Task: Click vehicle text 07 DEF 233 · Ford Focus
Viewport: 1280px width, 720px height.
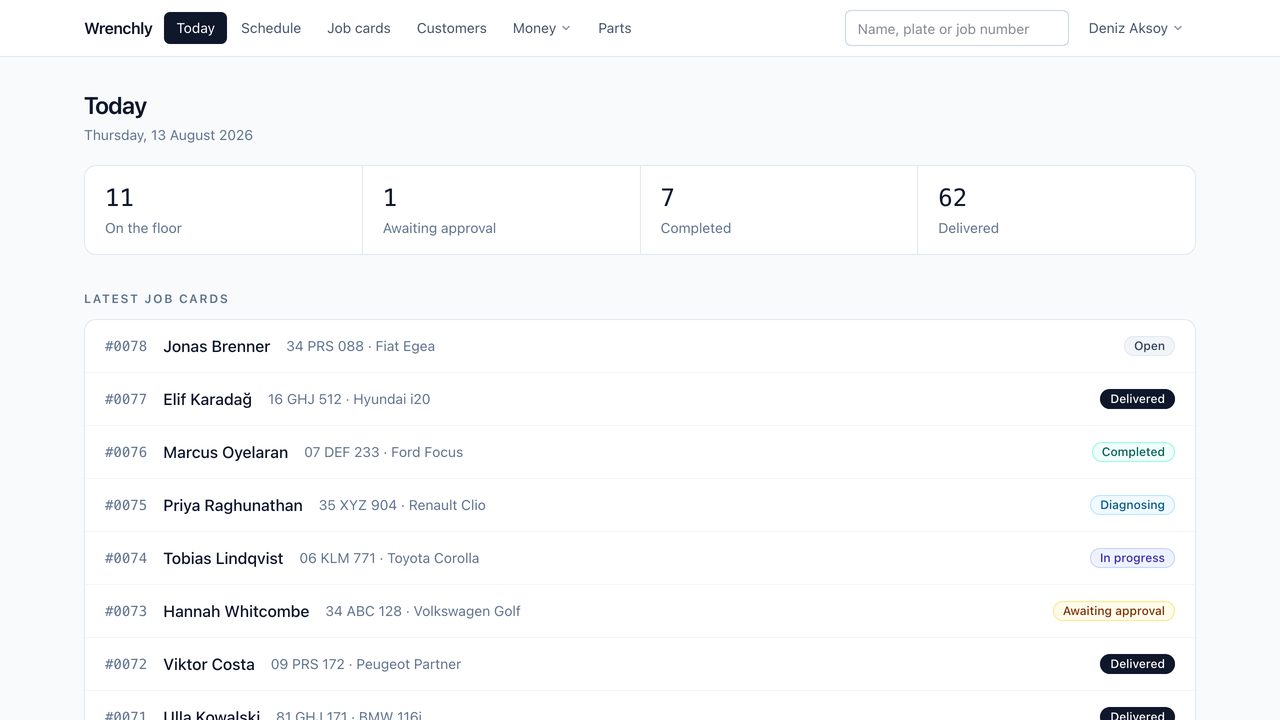Action: pyautogui.click(x=384, y=452)
